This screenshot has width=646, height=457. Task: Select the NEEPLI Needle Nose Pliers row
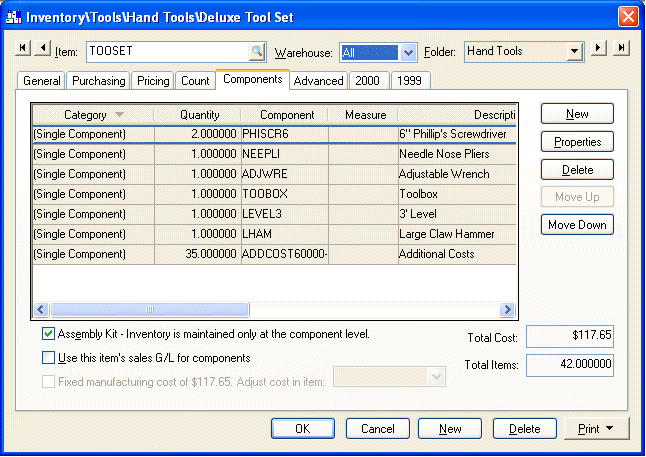pyautogui.click(x=273, y=155)
